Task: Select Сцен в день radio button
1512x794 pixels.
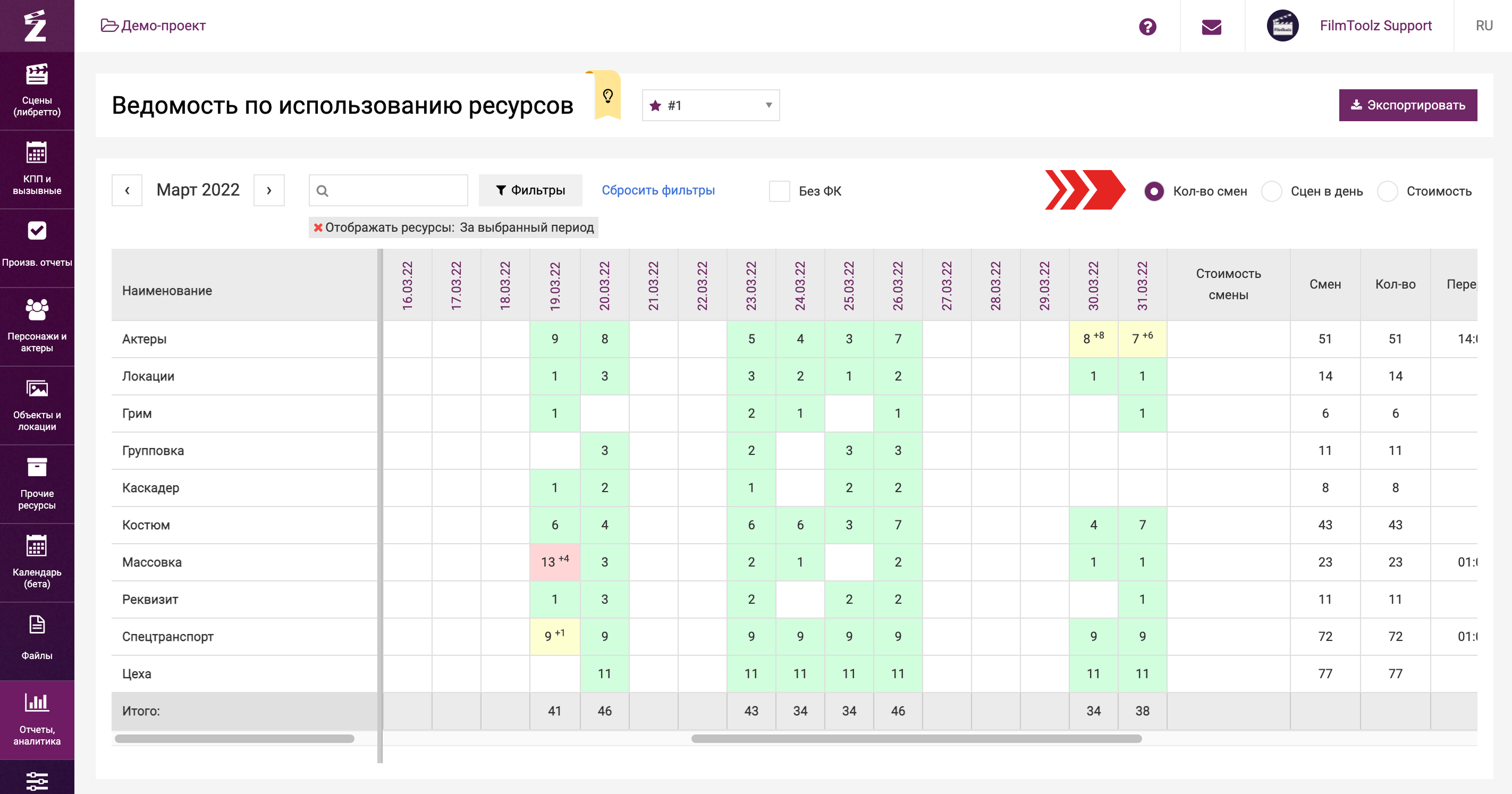Action: point(1271,191)
